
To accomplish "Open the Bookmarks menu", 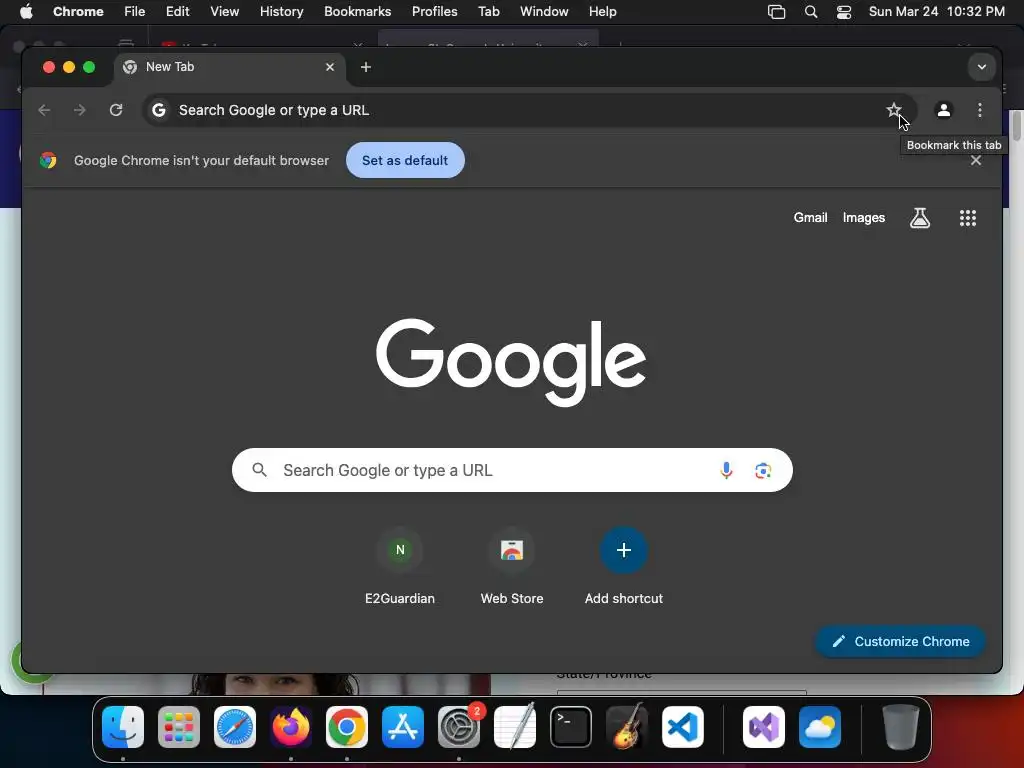I will pos(357,11).
